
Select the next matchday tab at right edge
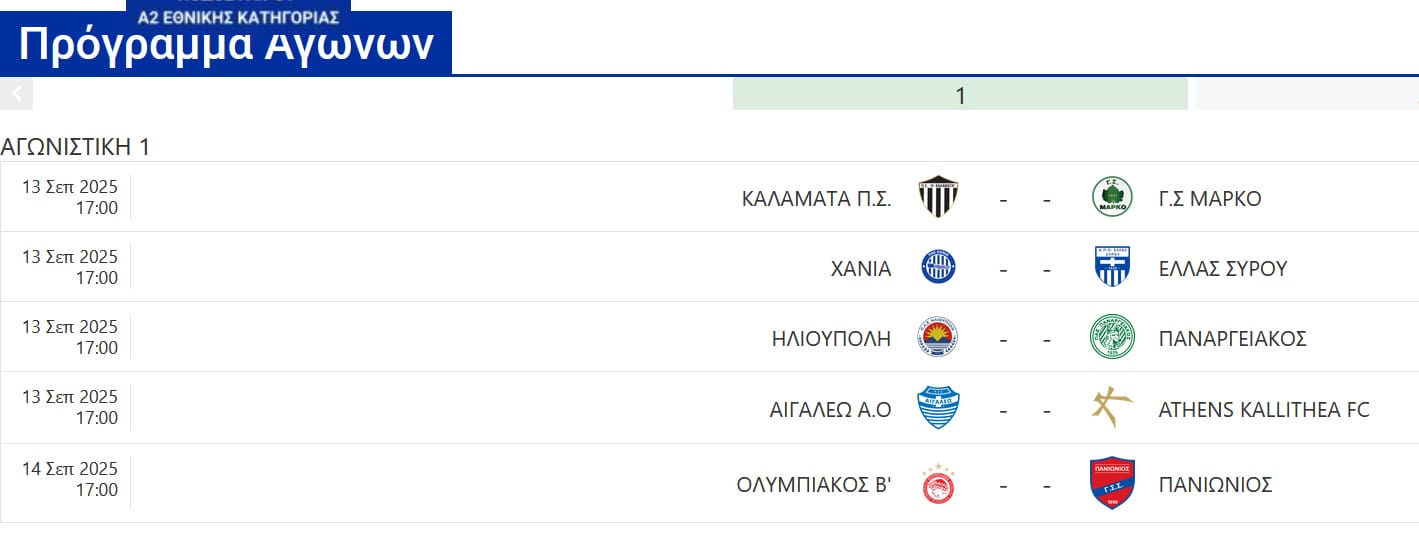(x=1306, y=95)
